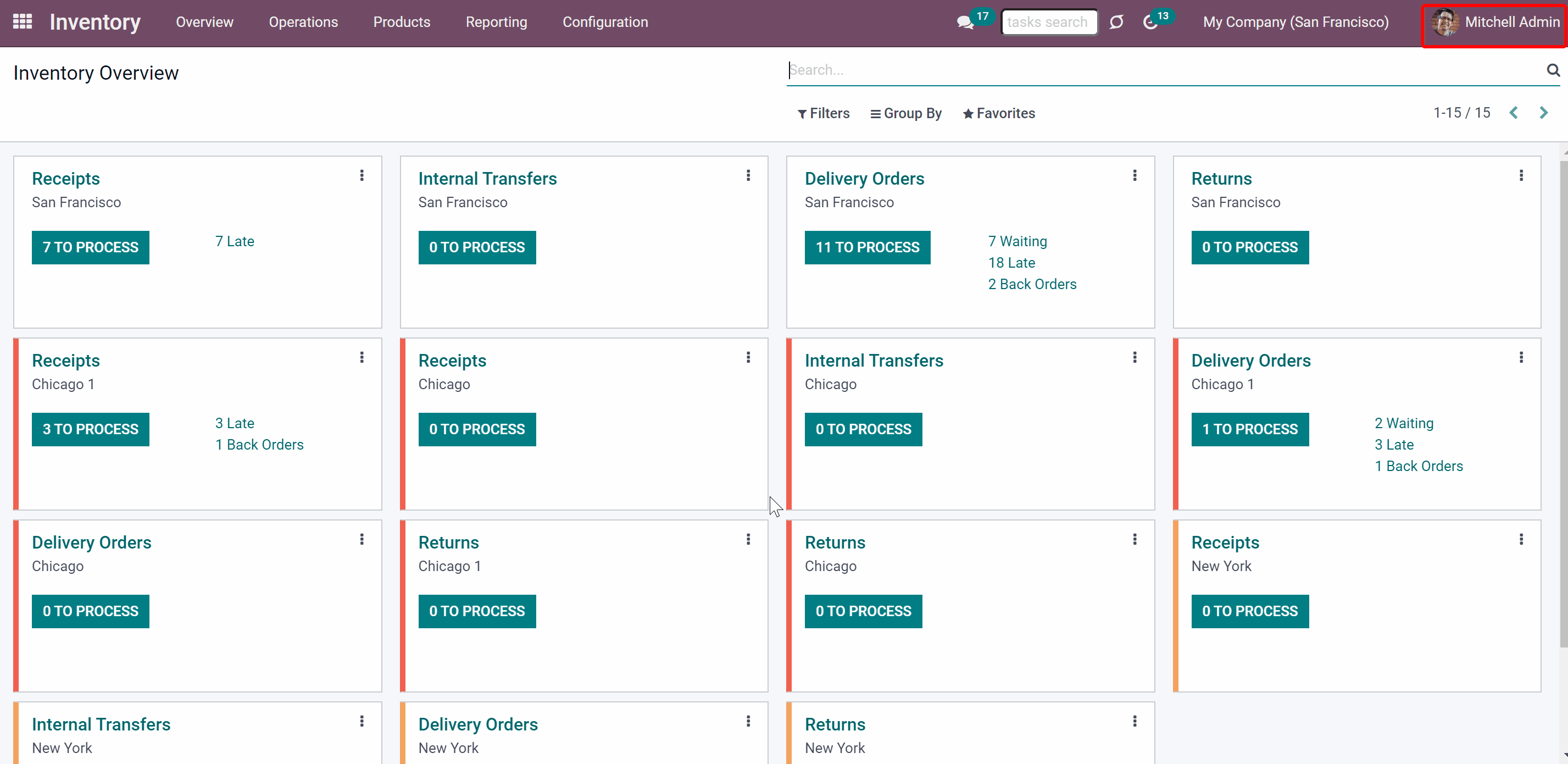Screen dimensions: 1568x764
Task: Click 0 TO PROCESS on Internal Transfers San Francisco
Action: [x=477, y=247]
